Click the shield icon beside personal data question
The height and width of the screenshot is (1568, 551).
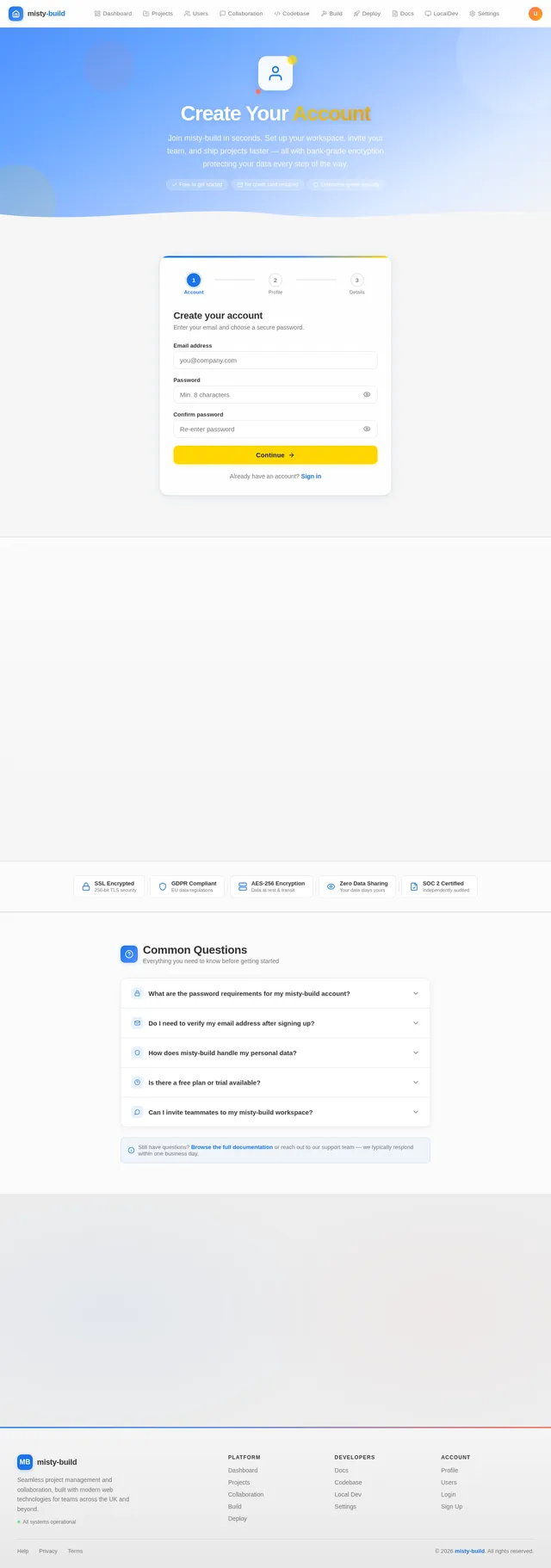pyautogui.click(x=137, y=1053)
